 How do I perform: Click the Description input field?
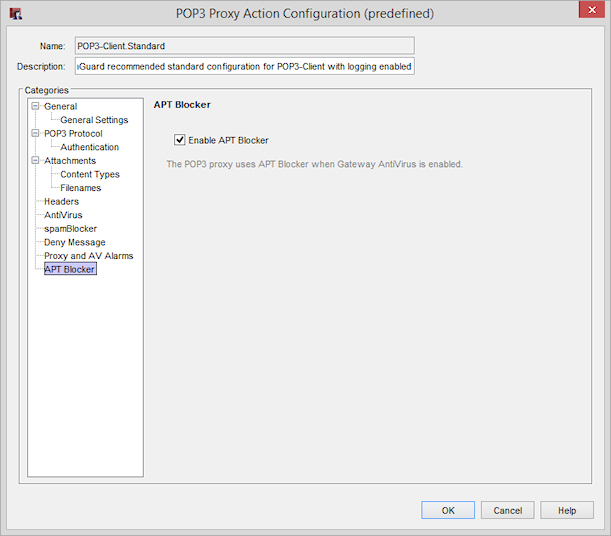tap(245, 66)
